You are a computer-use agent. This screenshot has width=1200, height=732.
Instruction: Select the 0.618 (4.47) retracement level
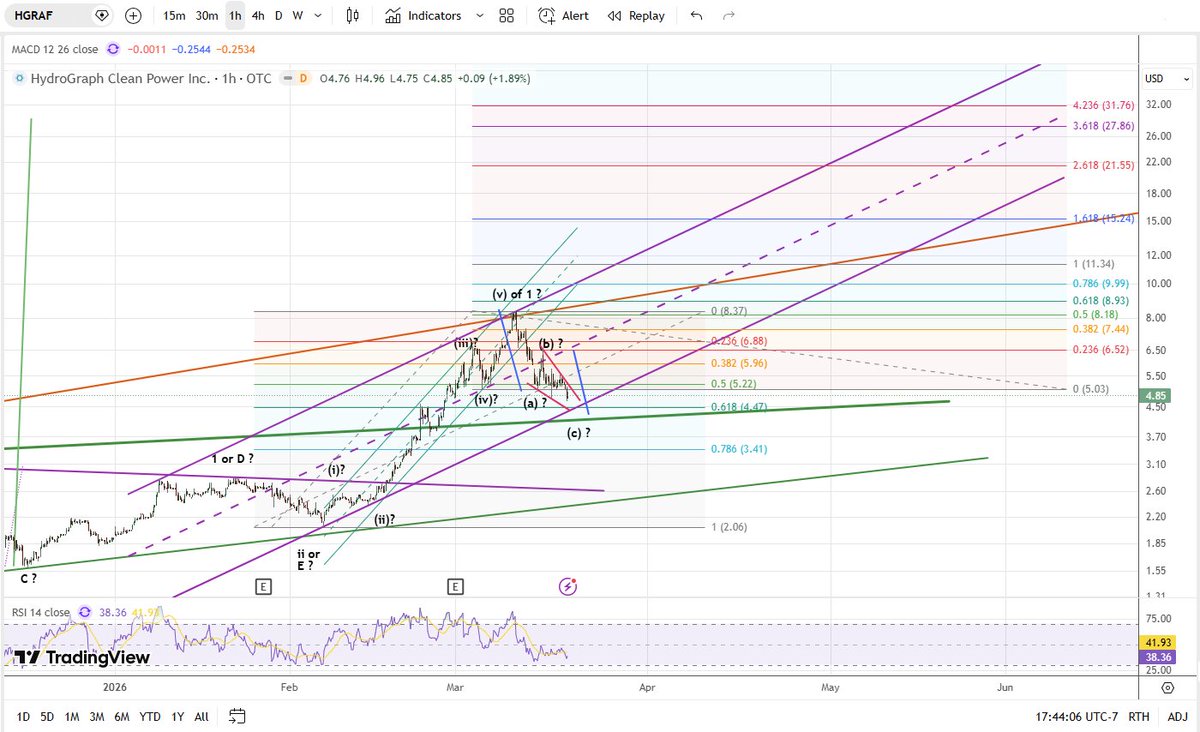pos(740,407)
